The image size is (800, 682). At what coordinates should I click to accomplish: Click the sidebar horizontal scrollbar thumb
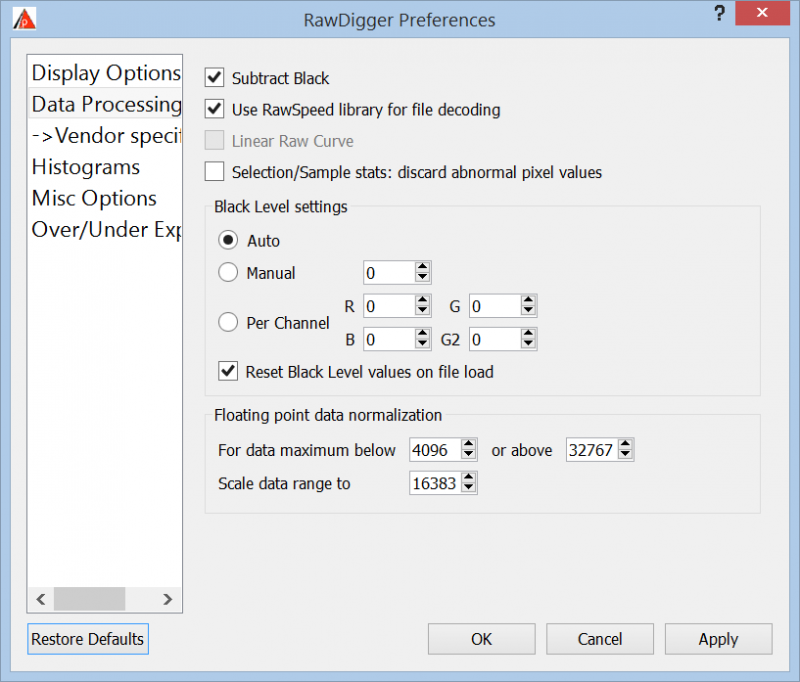point(89,599)
